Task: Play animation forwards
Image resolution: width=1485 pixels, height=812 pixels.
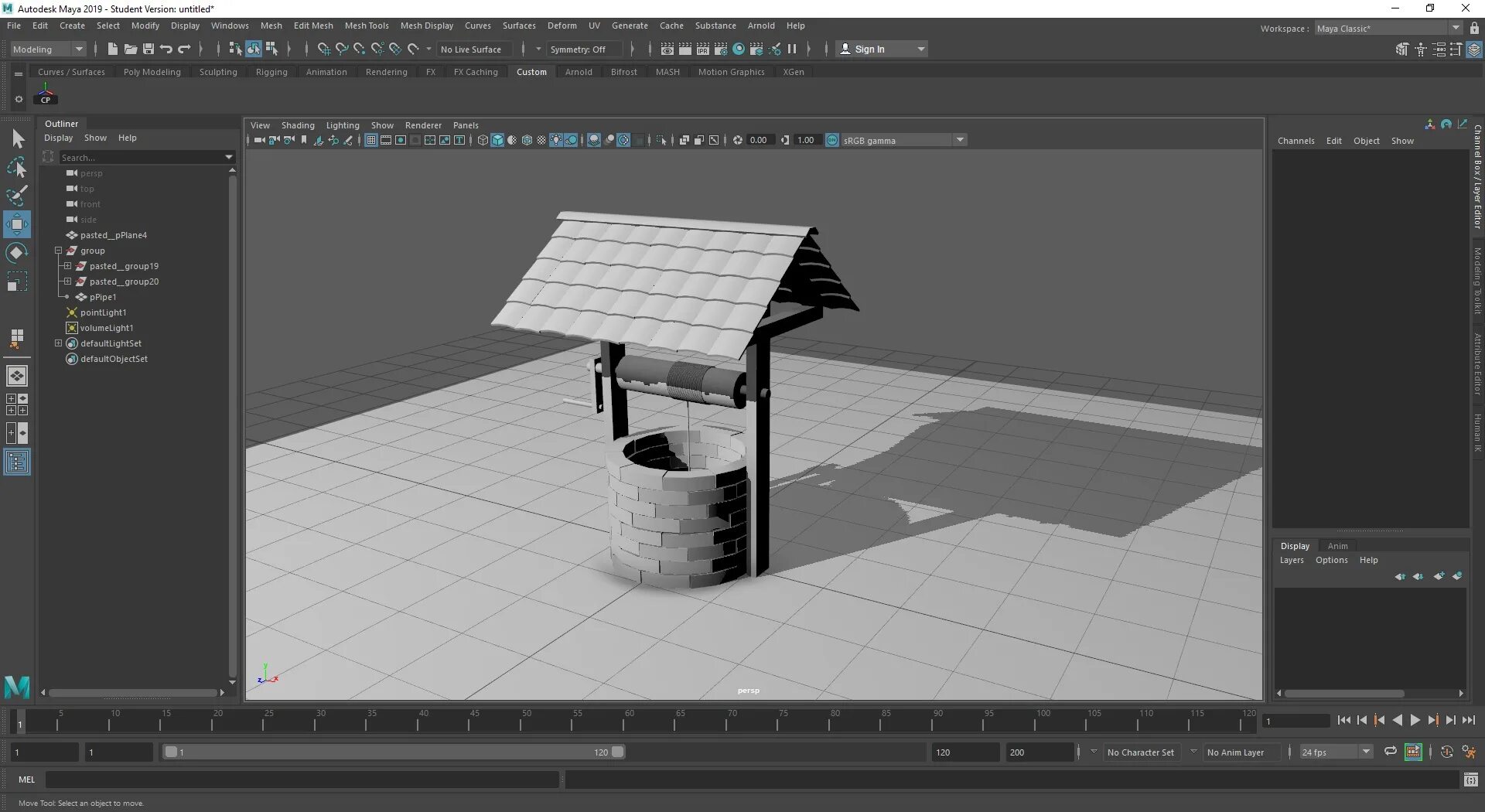Action: pos(1415,720)
